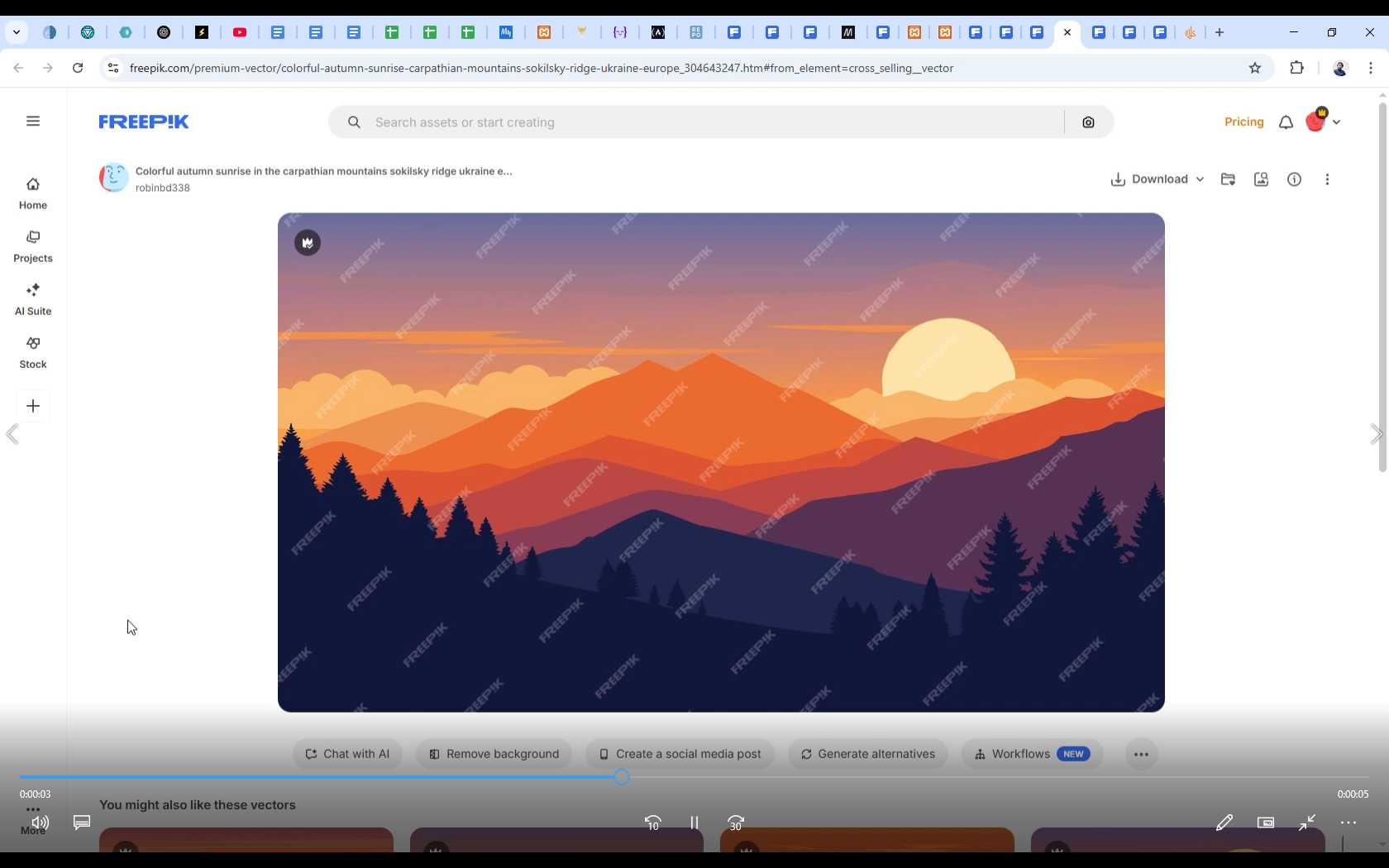Click Remove background button
The width and height of the screenshot is (1389, 868).
pos(494,754)
